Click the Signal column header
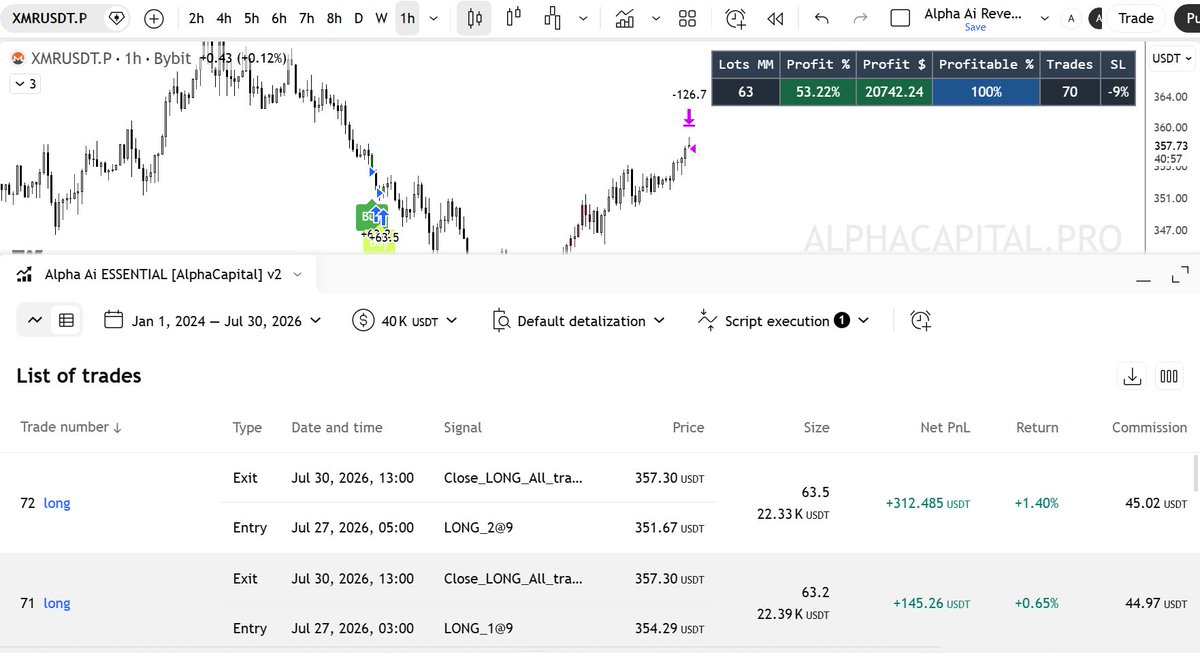Viewport: 1200px width, 653px height. (x=463, y=427)
